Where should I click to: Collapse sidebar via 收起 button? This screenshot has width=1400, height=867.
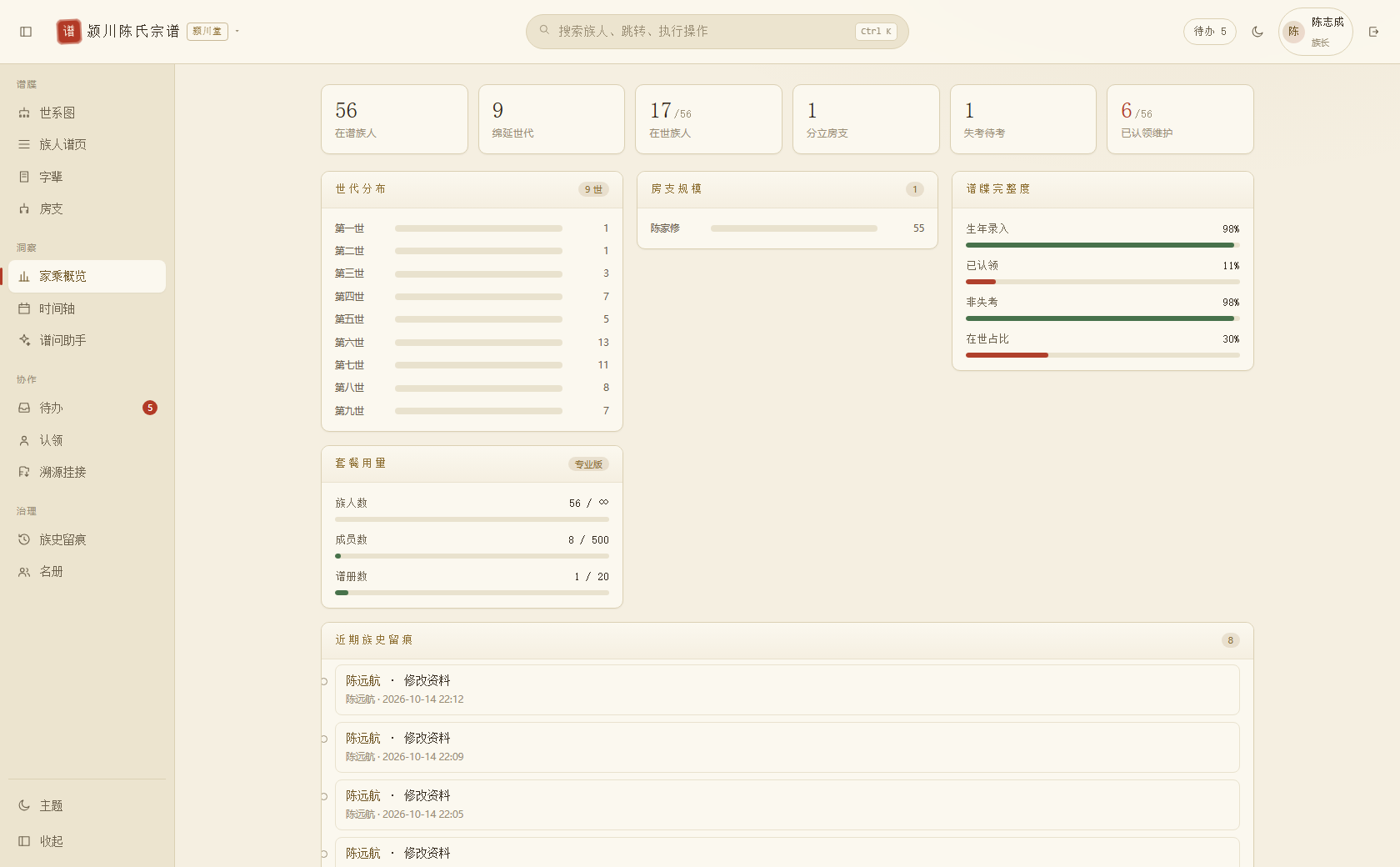pos(87,841)
